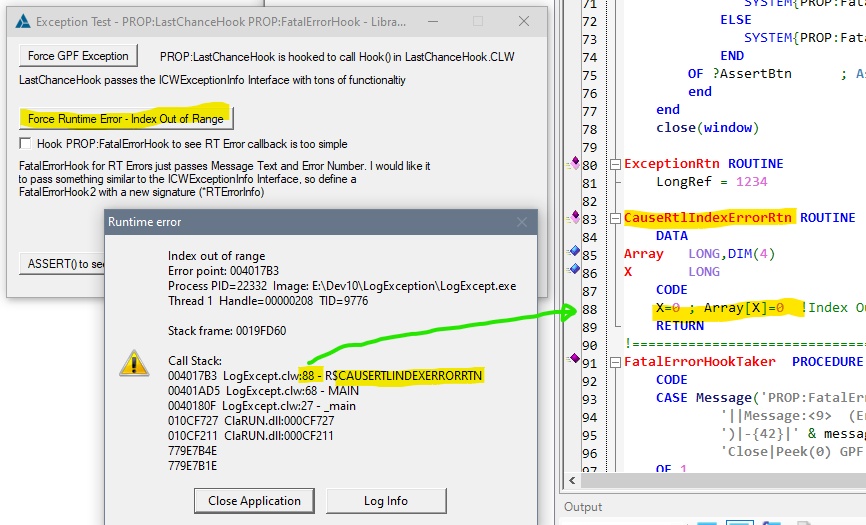The image size is (866, 525).
Task: Click Force Runtime Error - Index Out of Range
Action: click(x=127, y=118)
